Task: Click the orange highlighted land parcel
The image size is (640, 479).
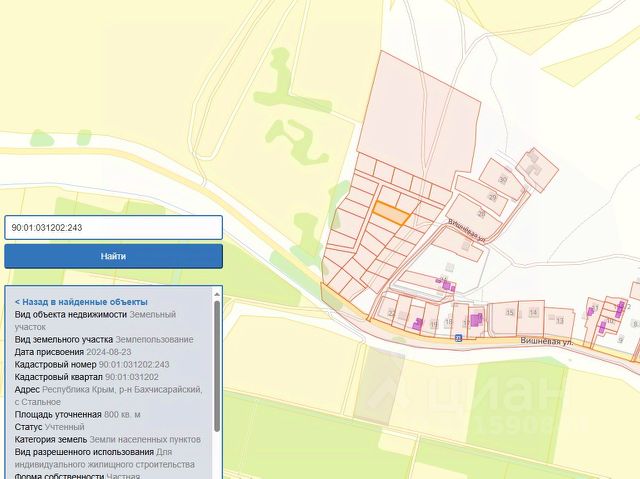Action: coord(391,213)
